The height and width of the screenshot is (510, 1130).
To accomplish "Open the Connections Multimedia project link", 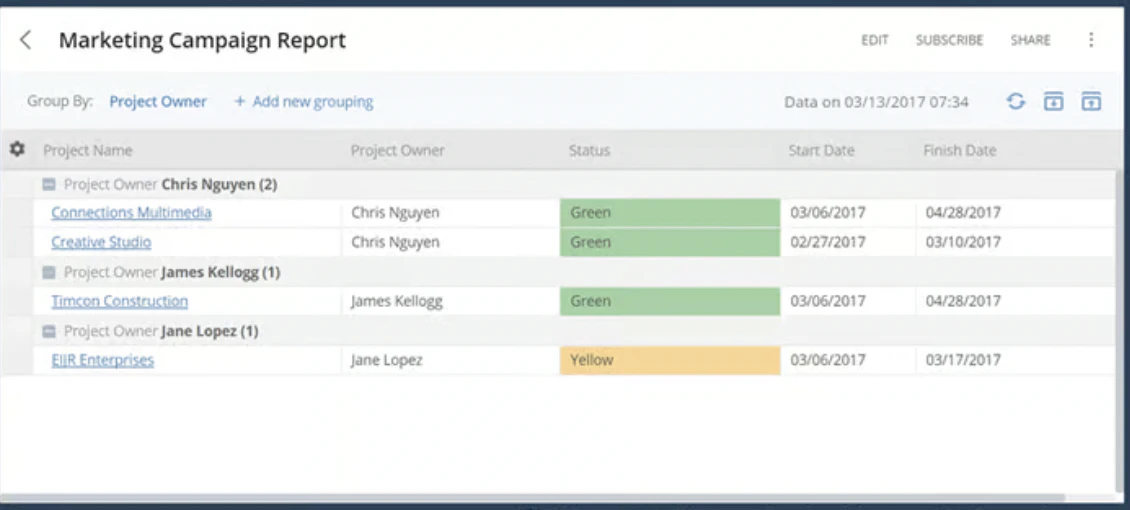I will click(131, 212).
